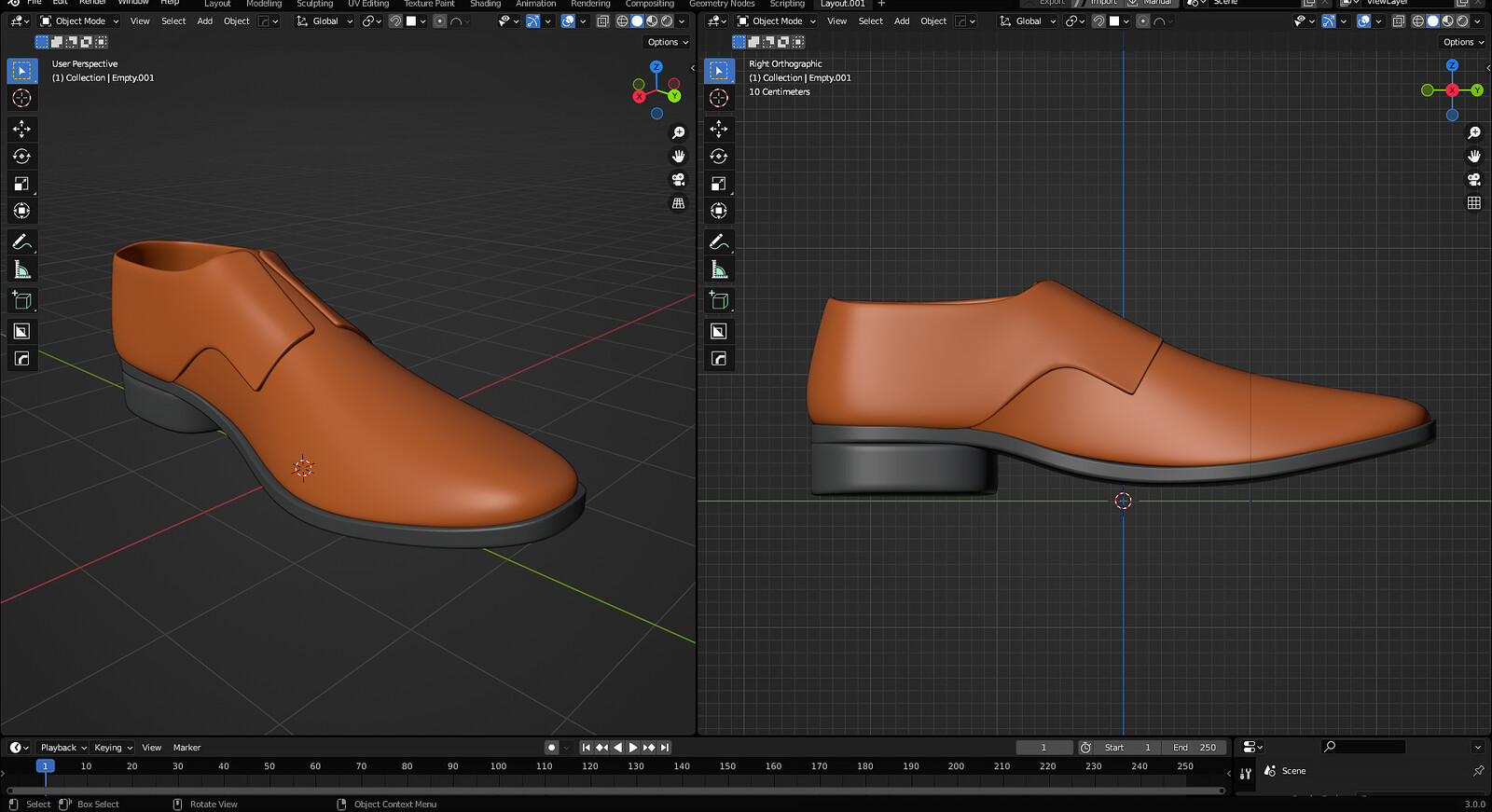Jump to timeline end frame
This screenshot has height=812, width=1492.
tap(665, 748)
